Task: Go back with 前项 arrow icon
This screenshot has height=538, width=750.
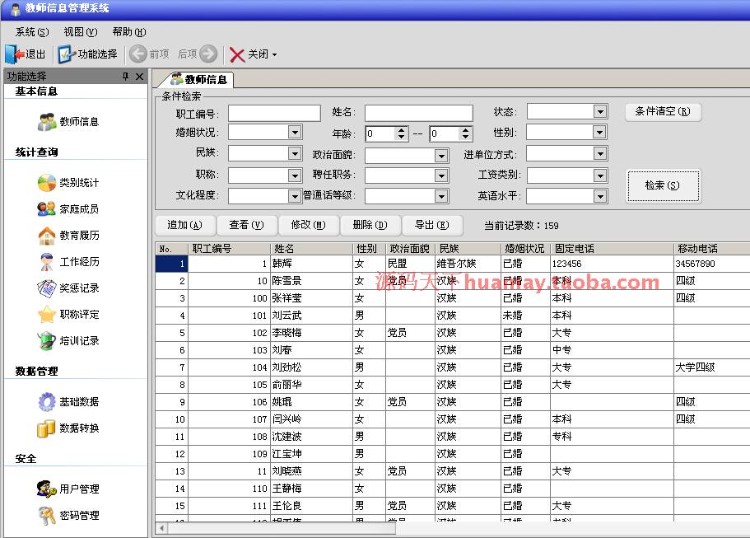Action: tap(138, 54)
